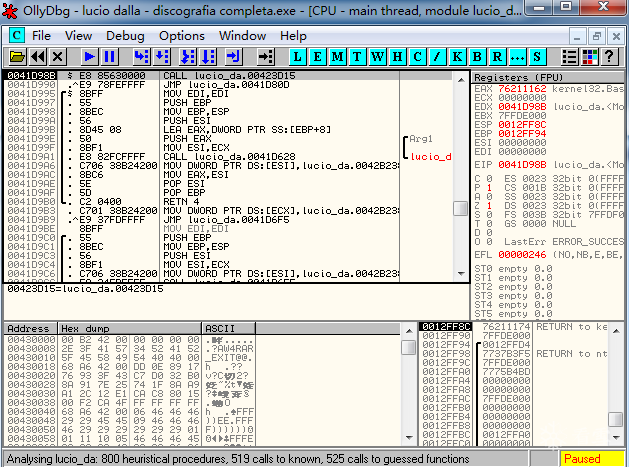Viewport: 629px width, 467px height.
Task: Toggle the S flag value in registers
Action: 489,215
